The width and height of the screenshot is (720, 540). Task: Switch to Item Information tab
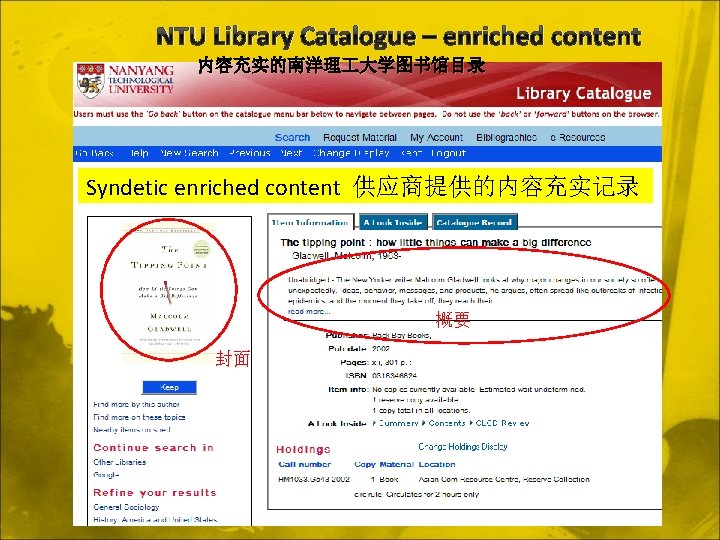tap(310, 222)
